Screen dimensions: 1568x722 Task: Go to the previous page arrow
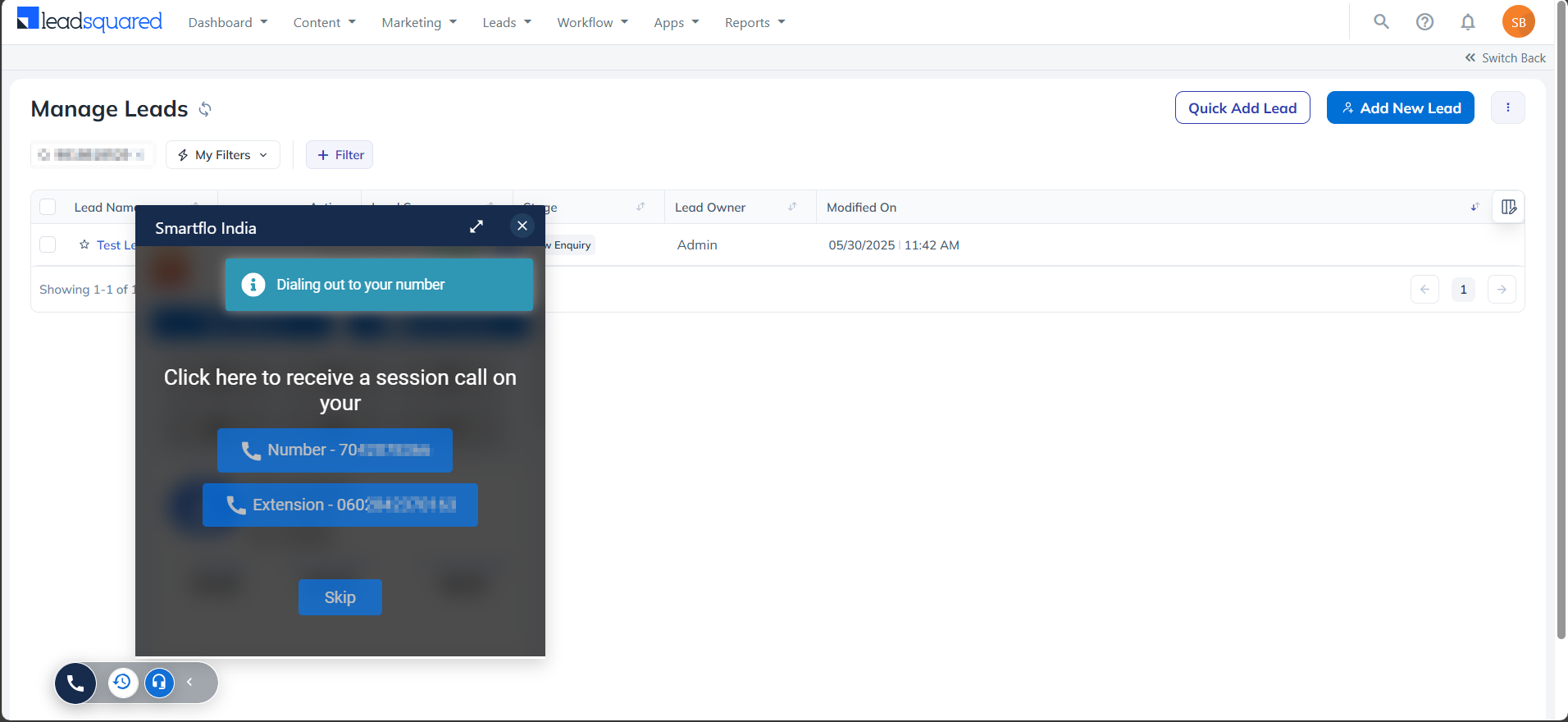coord(1424,290)
